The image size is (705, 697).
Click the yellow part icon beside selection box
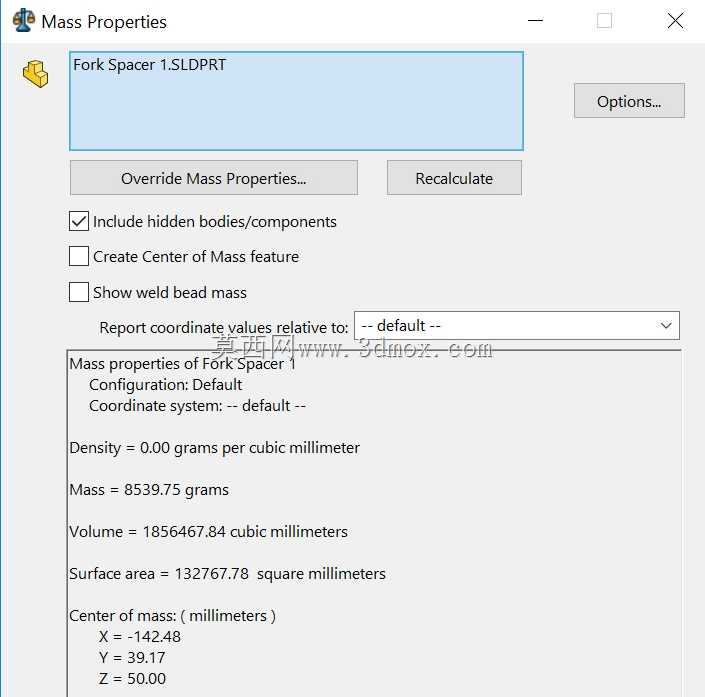pyautogui.click(x=35, y=74)
